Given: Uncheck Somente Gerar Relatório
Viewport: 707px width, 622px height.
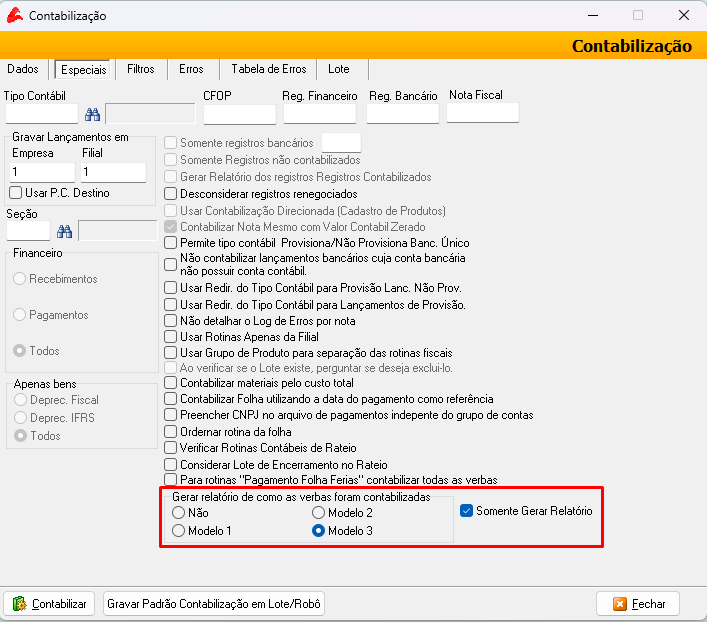Looking at the screenshot, I should (x=466, y=511).
